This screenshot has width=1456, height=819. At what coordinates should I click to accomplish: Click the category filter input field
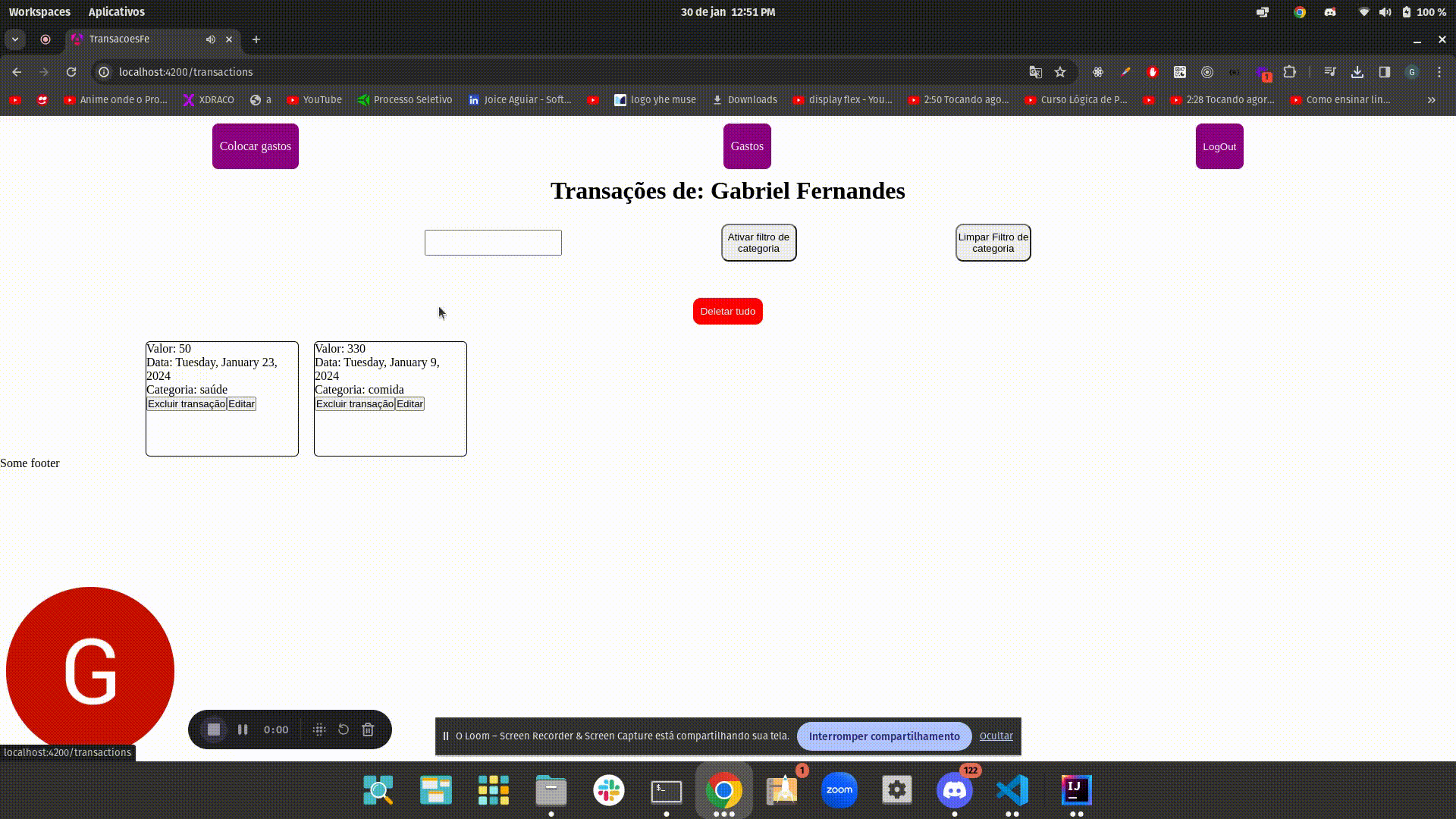coord(492,241)
